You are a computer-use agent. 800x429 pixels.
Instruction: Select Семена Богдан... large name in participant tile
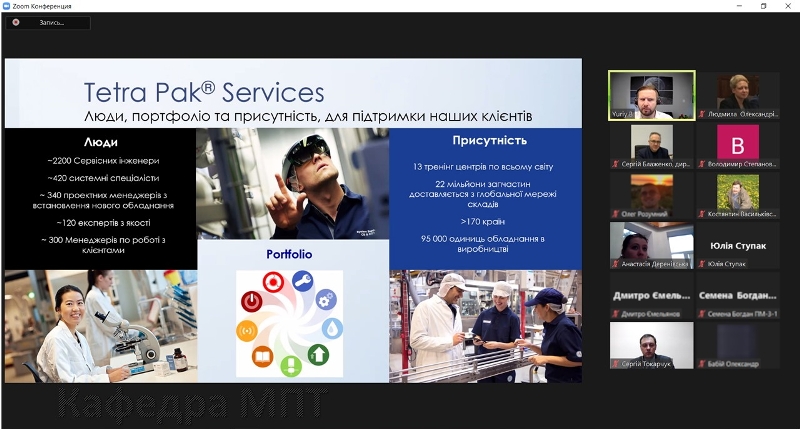click(738, 296)
